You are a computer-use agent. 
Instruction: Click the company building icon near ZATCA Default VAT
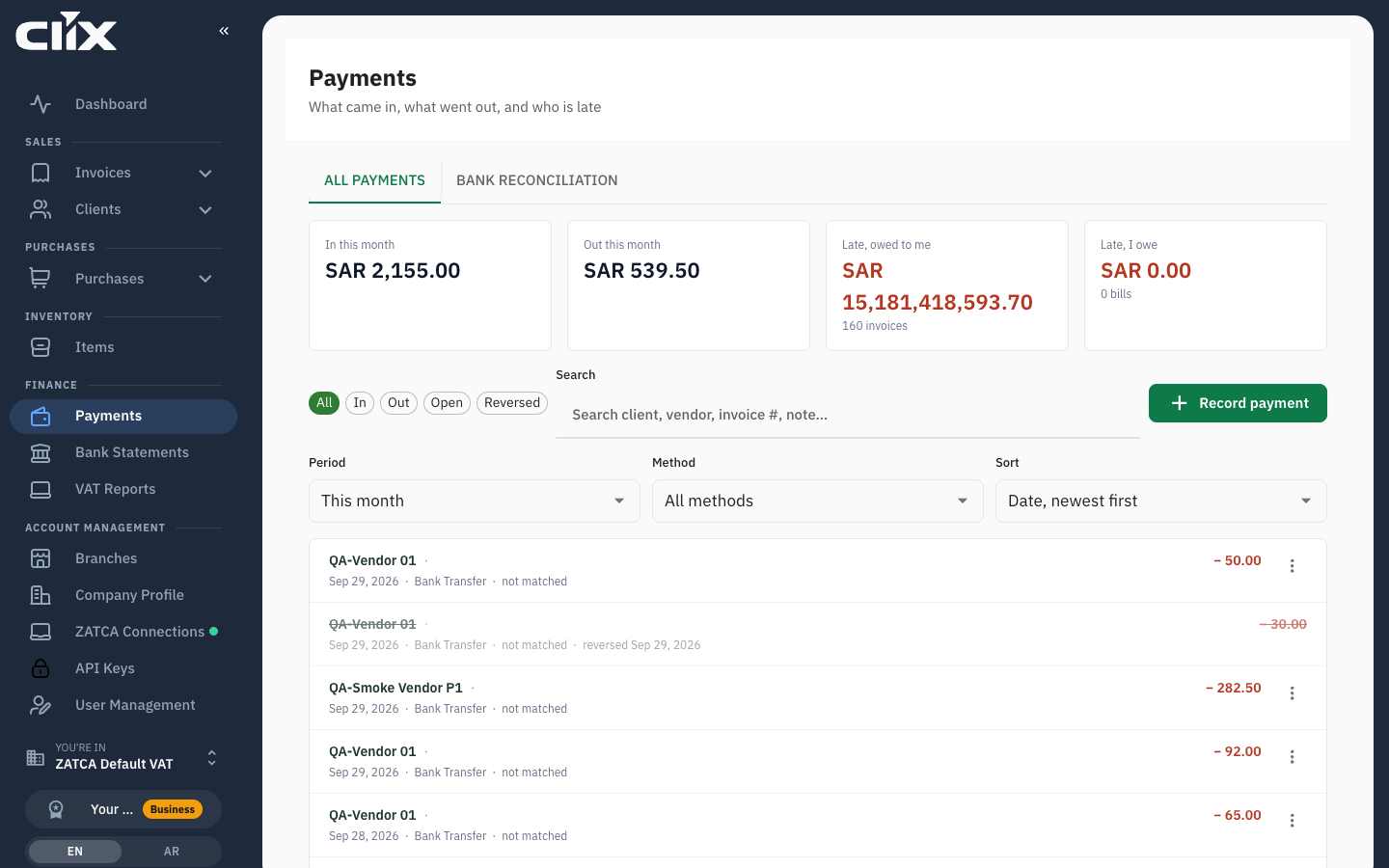[x=36, y=757]
